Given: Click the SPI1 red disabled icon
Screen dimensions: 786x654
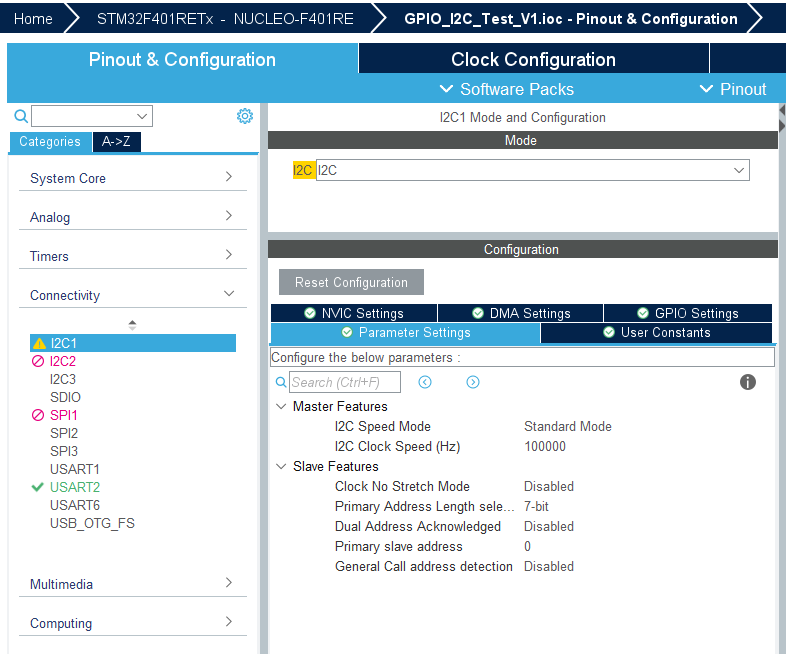Looking at the screenshot, I should (38, 415).
